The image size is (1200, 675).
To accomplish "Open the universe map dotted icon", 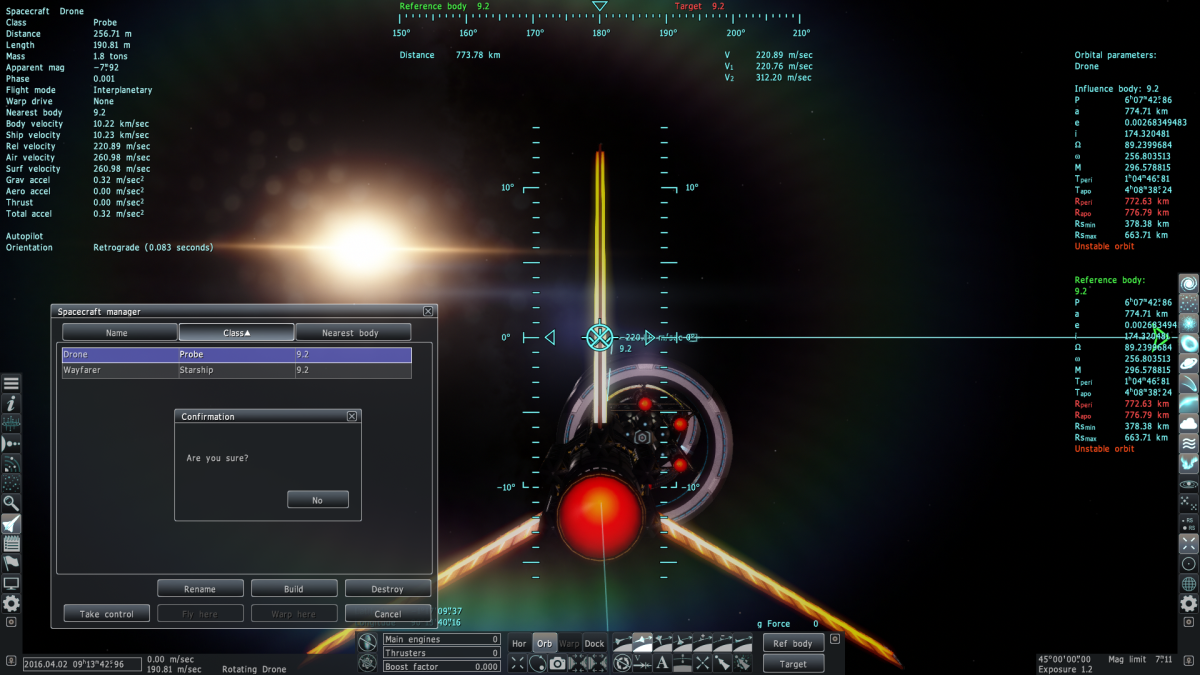I will coord(11,483).
